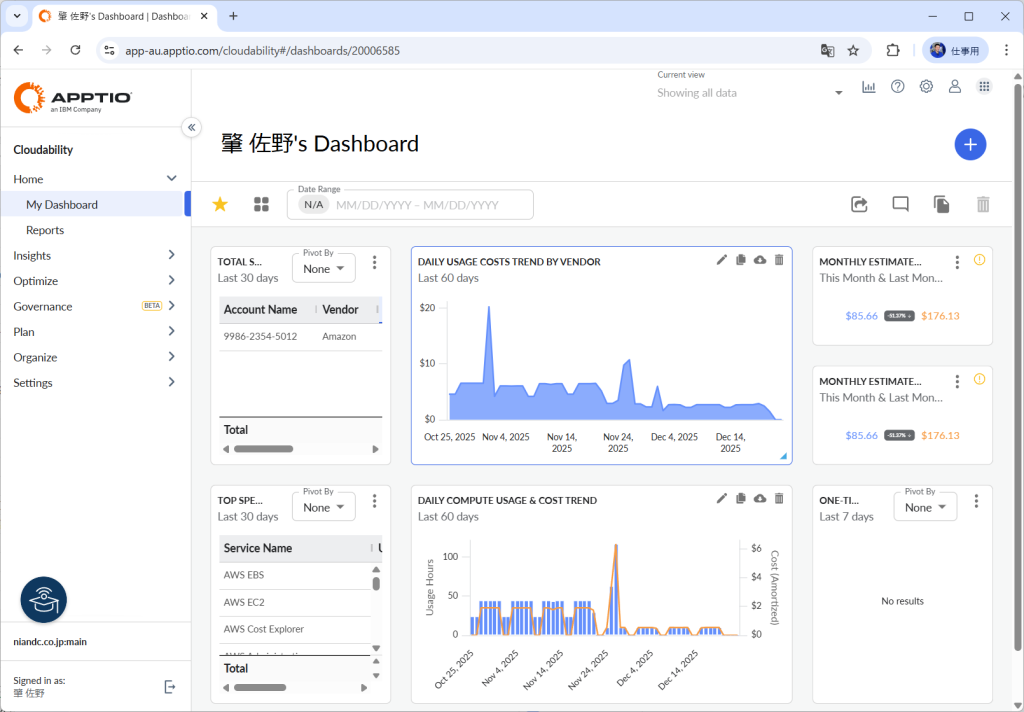Image resolution: width=1024 pixels, height=712 pixels.
Task: Export Daily Compute Usage widget via cloud icon
Action: coord(760,498)
